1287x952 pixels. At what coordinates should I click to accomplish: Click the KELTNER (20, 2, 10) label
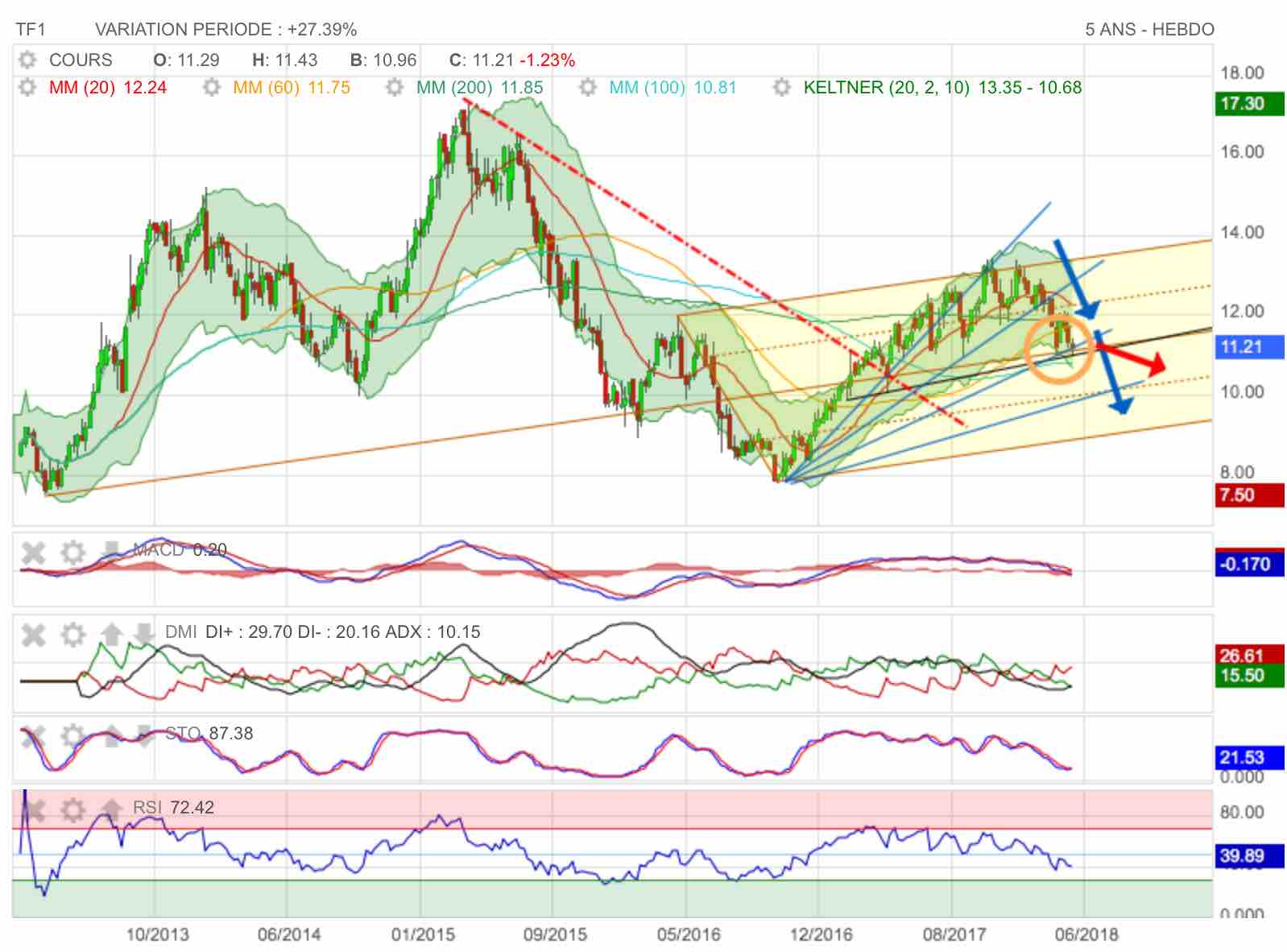click(x=886, y=88)
